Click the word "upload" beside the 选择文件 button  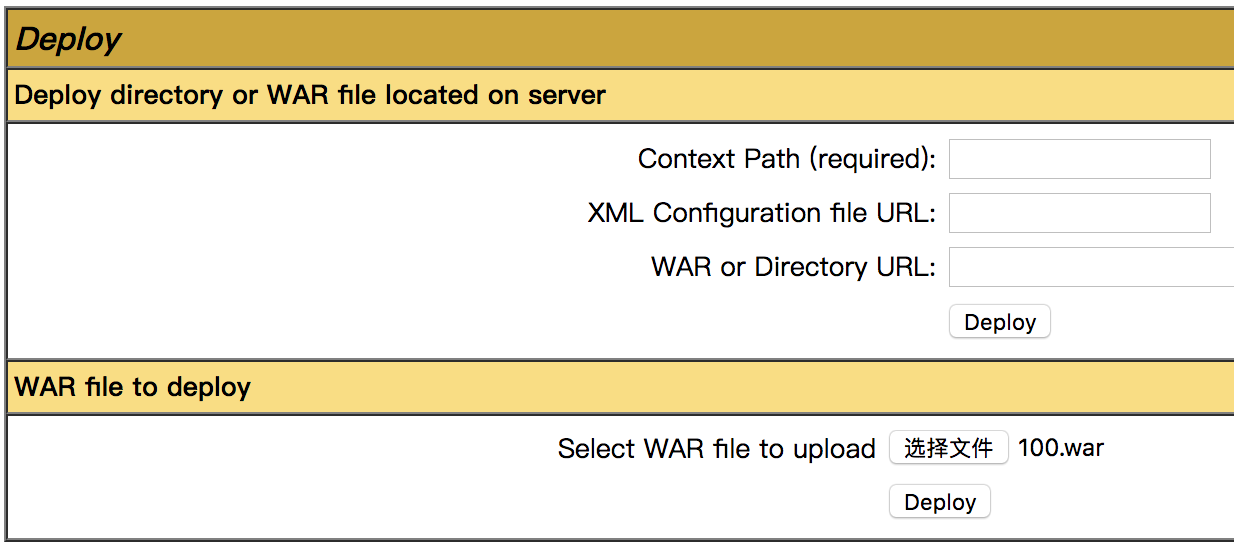coord(834,449)
